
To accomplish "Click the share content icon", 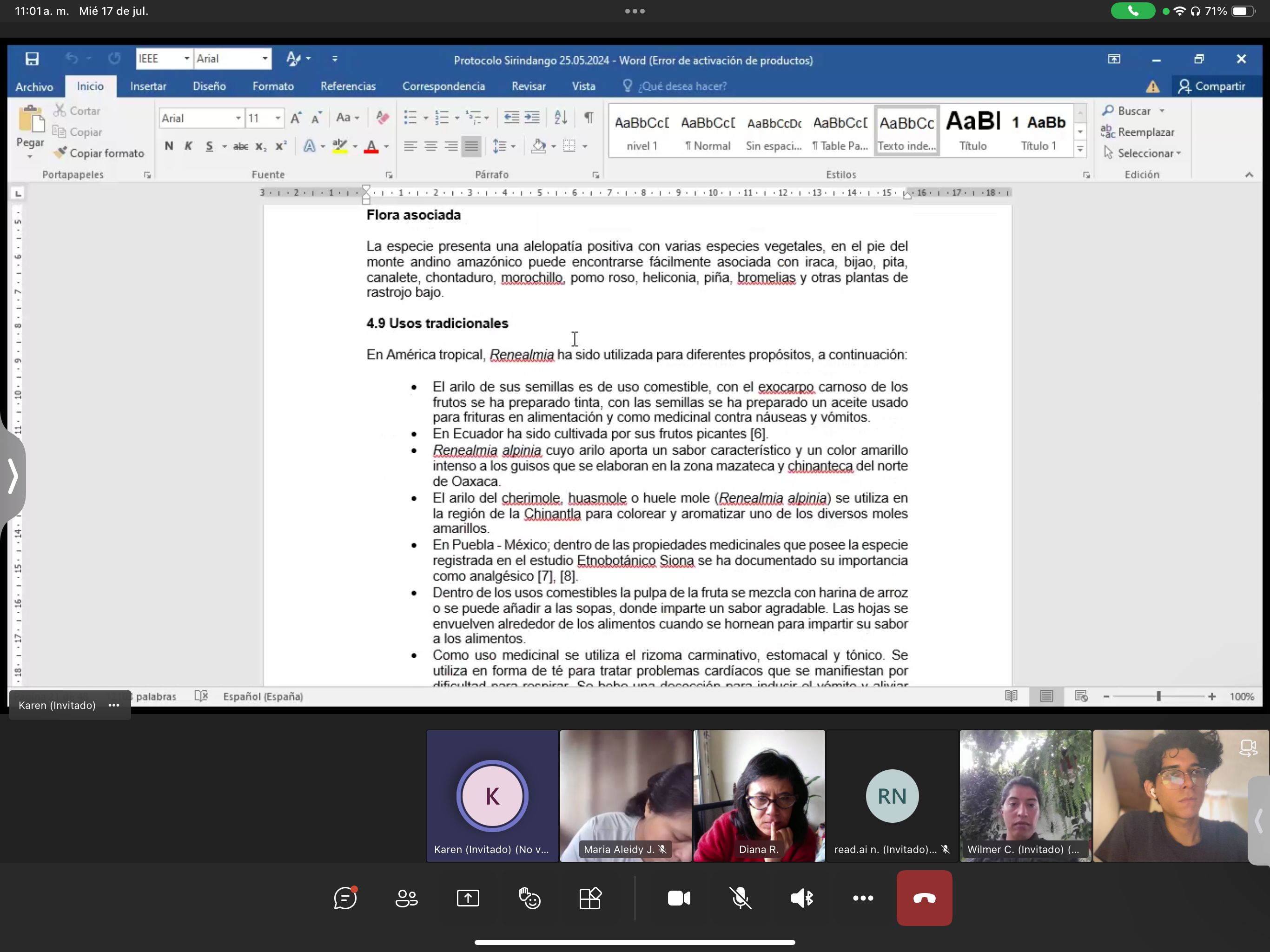I will coord(468,898).
